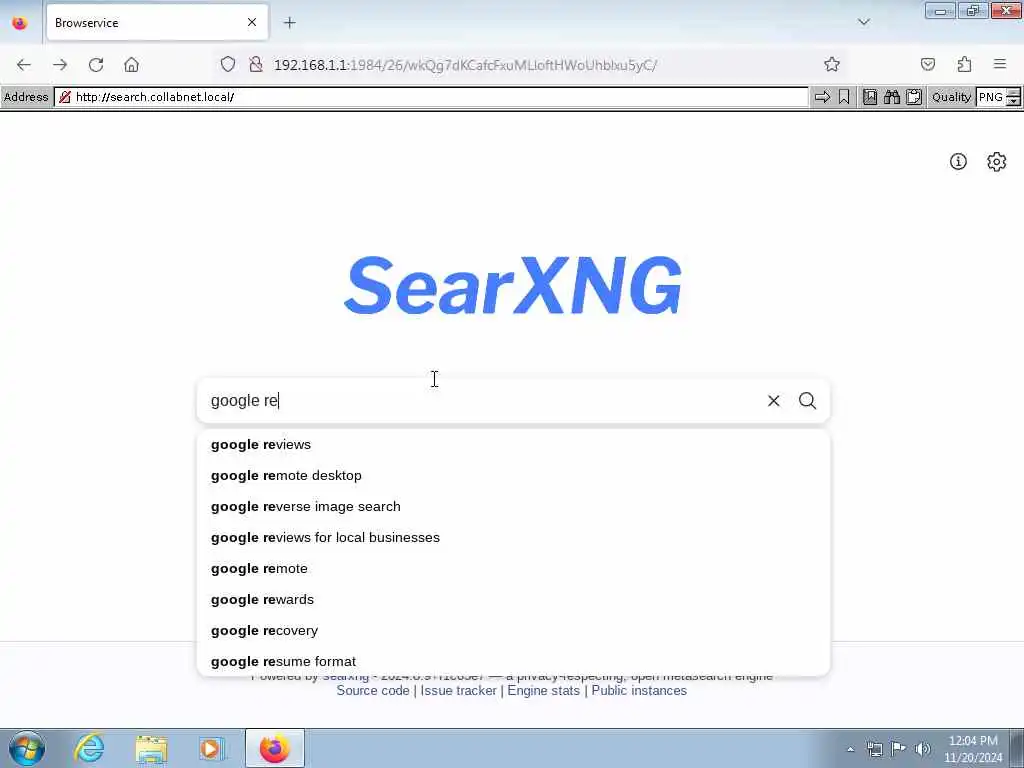Open the Windows Start menu

pos(27,748)
